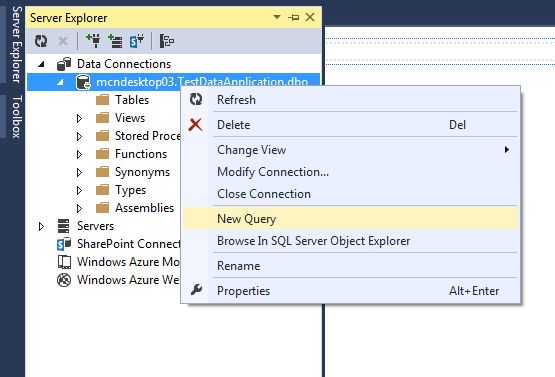This screenshot has height=377, width=555.
Task: Click the Views folder icon
Action: tap(103, 118)
